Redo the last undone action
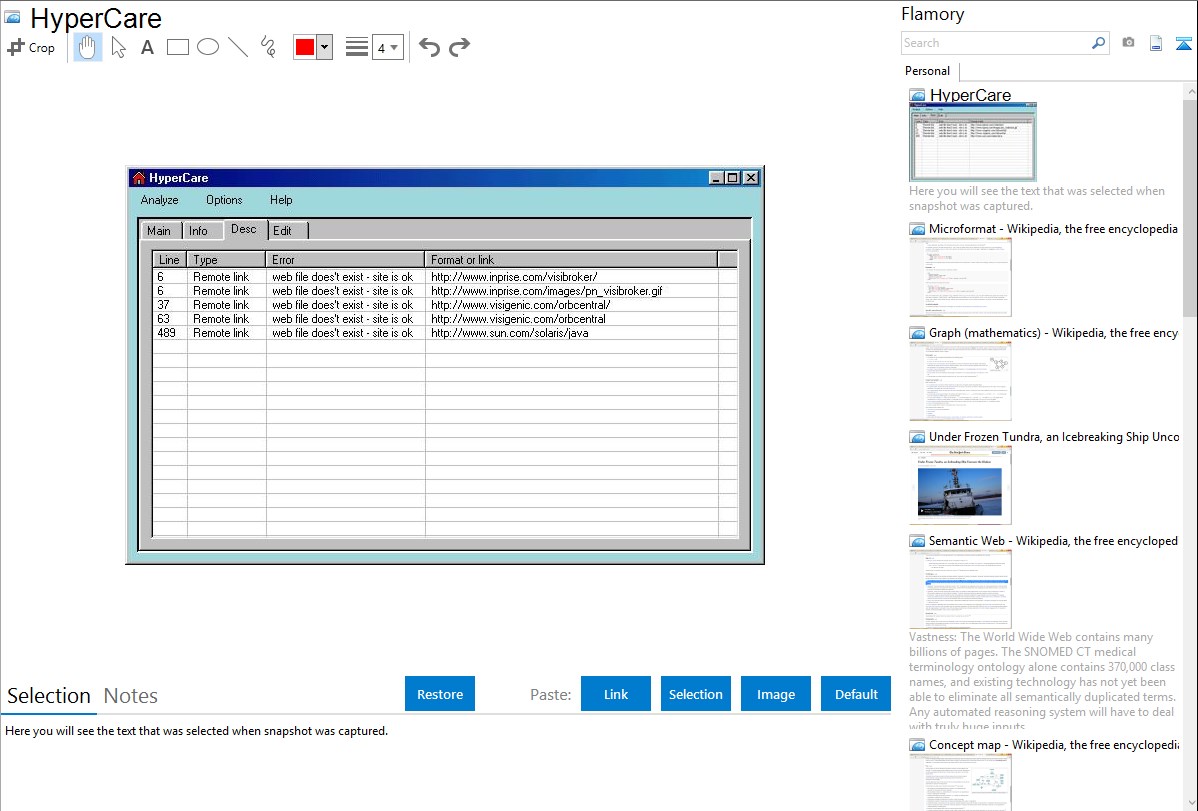Viewport: 1198px width, 811px height. [x=459, y=47]
